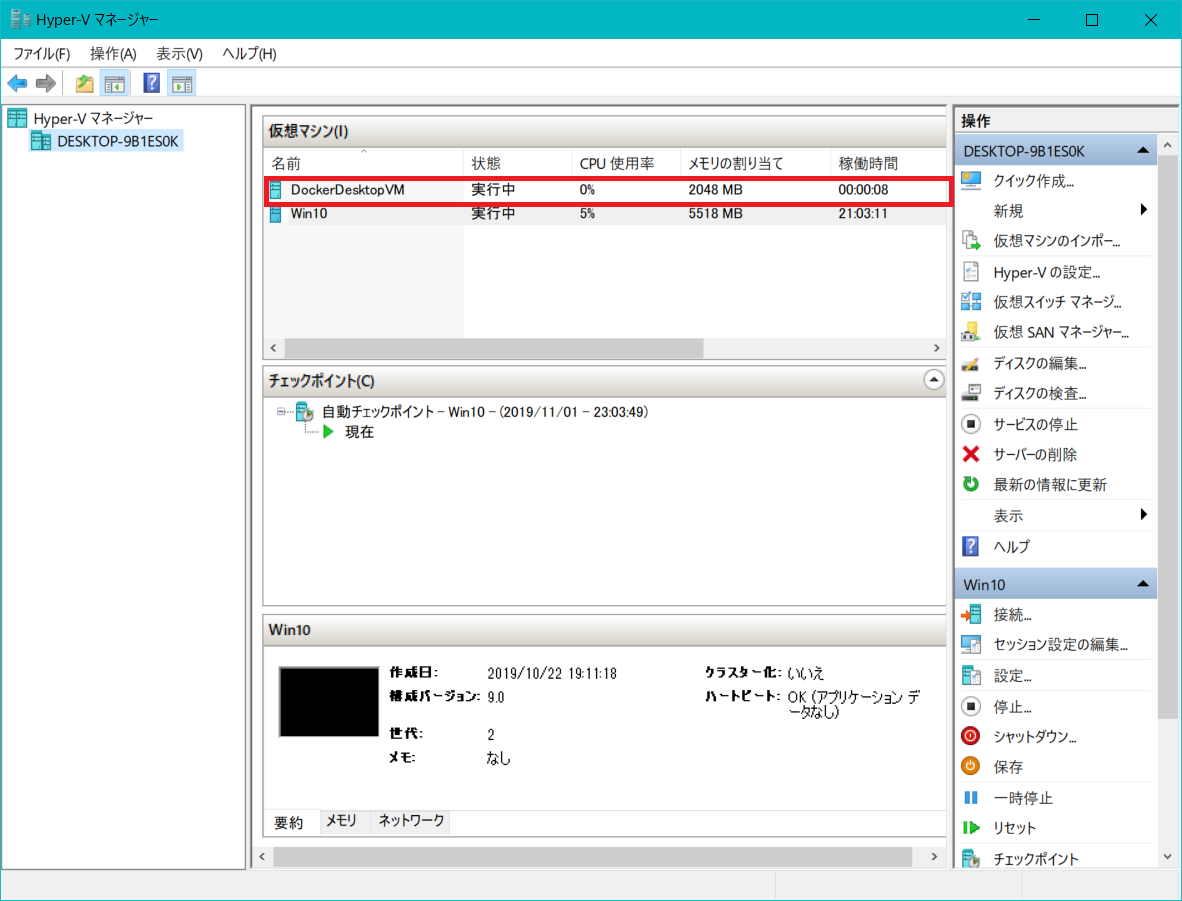Select the Win10 virtual machine row
This screenshot has height=901, width=1182.
[605, 213]
